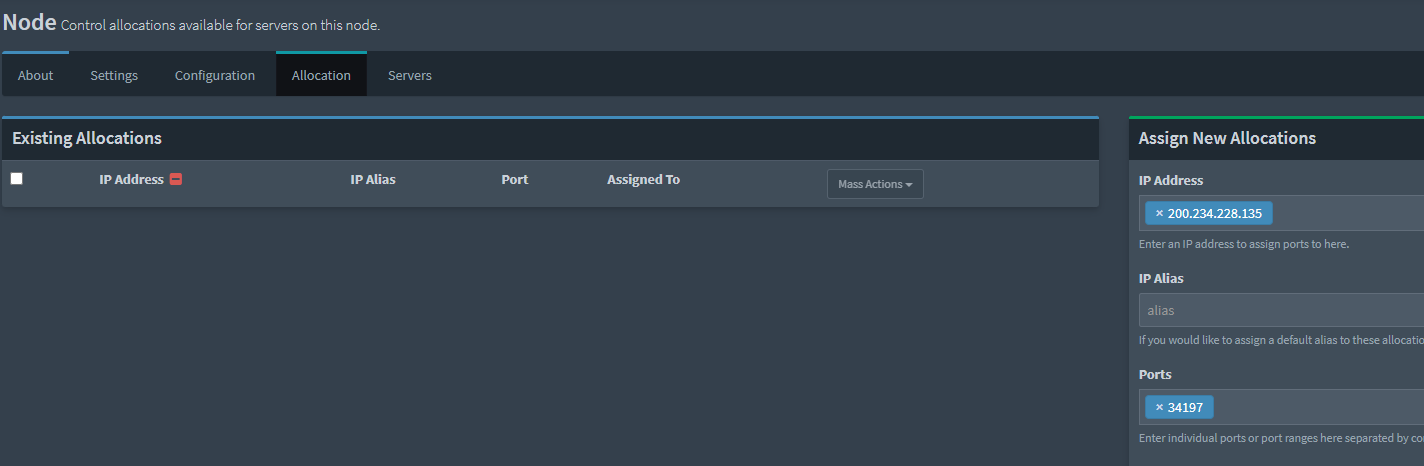
Task: Remove the 200.234.228.135 IP tag
Action: click(1159, 213)
